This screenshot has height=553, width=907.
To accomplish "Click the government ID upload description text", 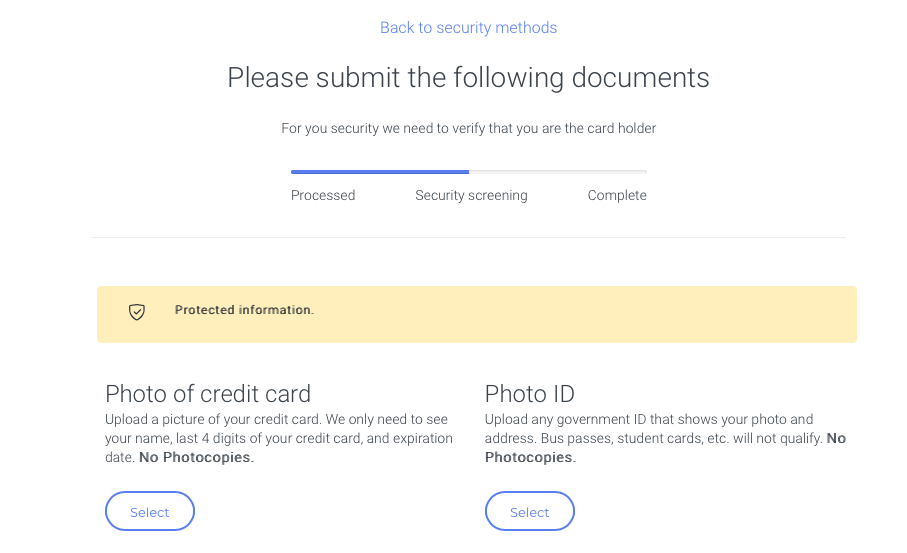I will point(650,428).
